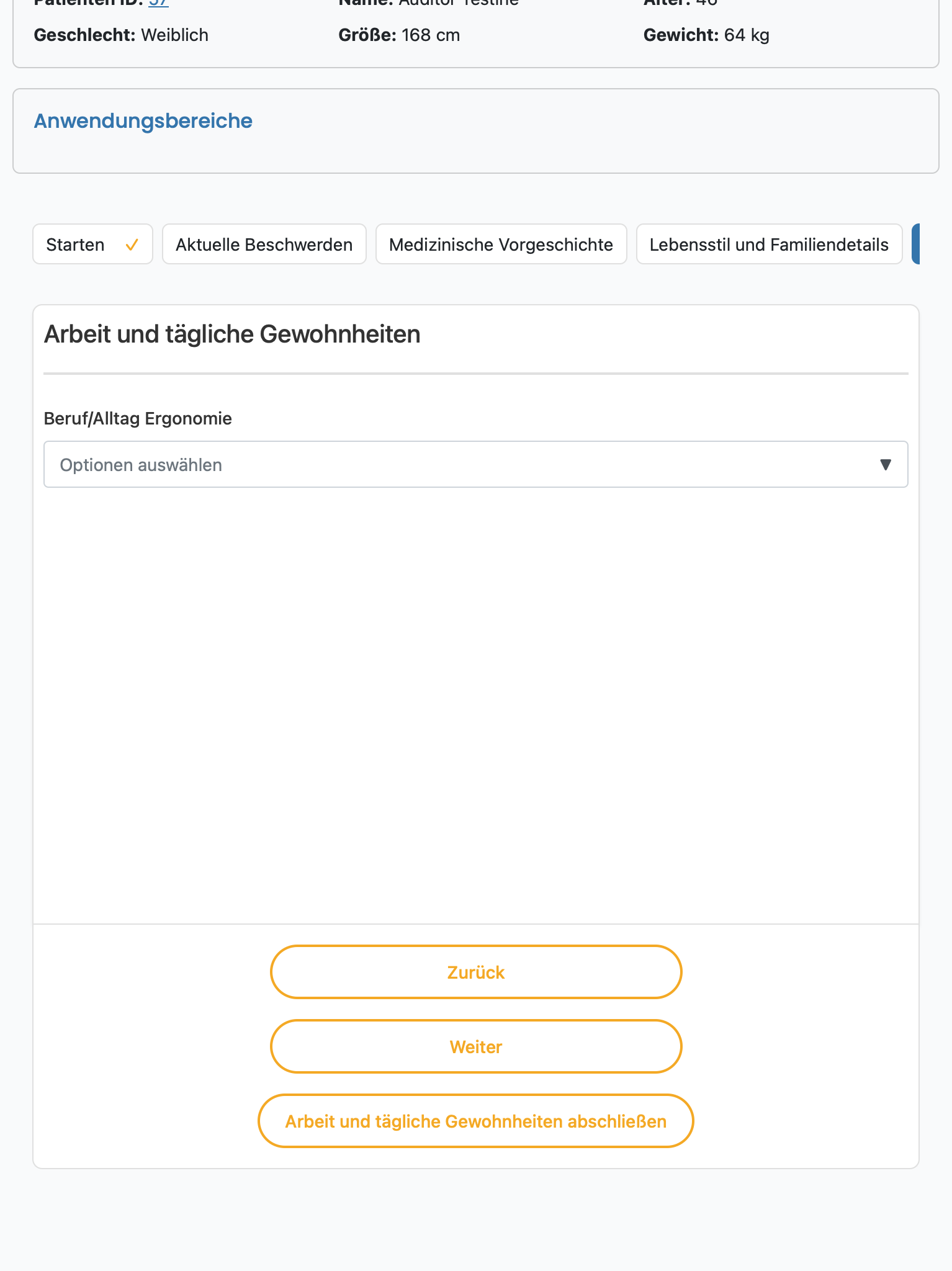Screen dimensions: 952x1271
Task: Switch to the Aktuelle Beschwerden tab
Action: [x=264, y=244]
